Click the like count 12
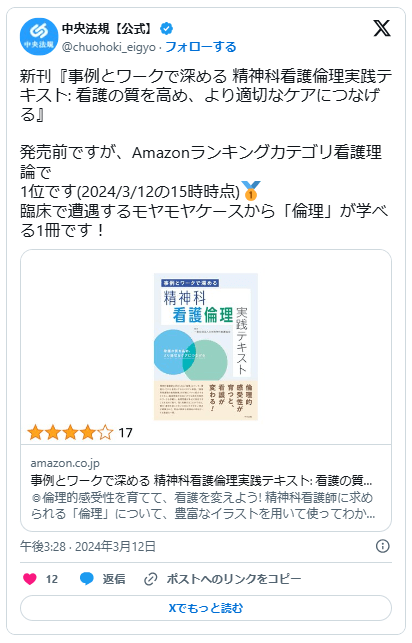The image size is (412, 643). 52,579
